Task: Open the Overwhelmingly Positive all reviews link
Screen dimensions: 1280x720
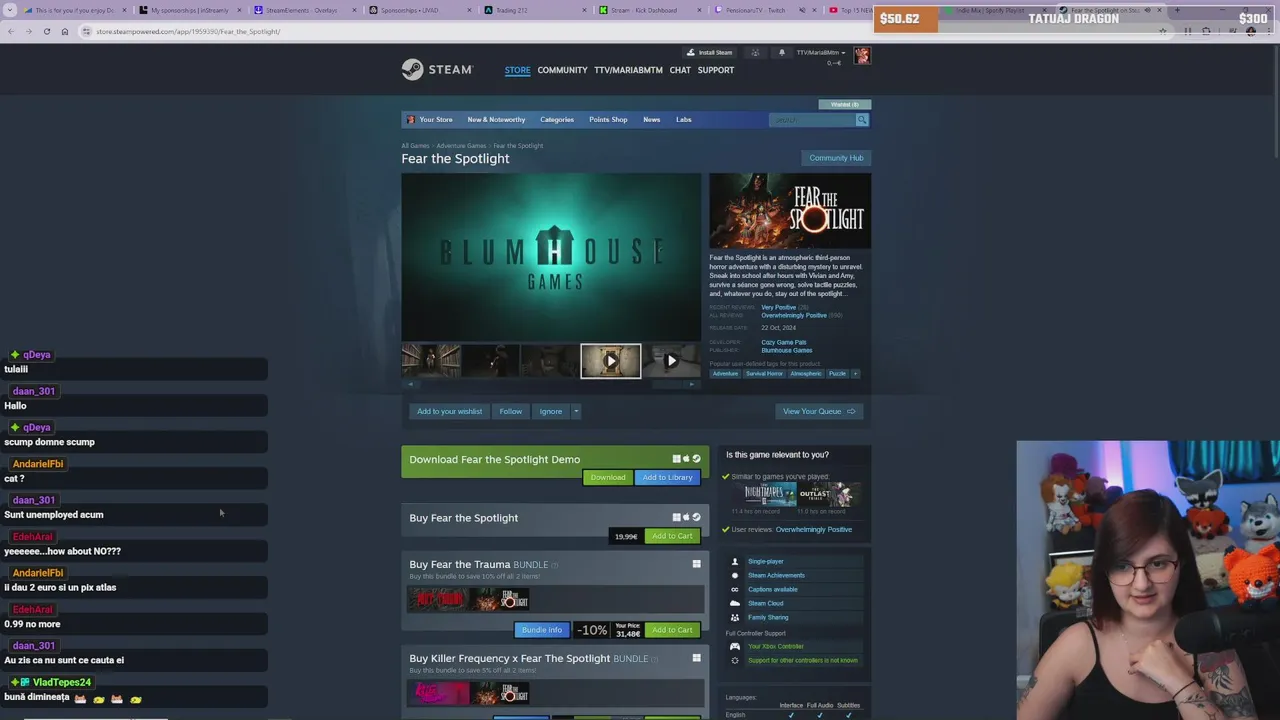Action: click(794, 315)
